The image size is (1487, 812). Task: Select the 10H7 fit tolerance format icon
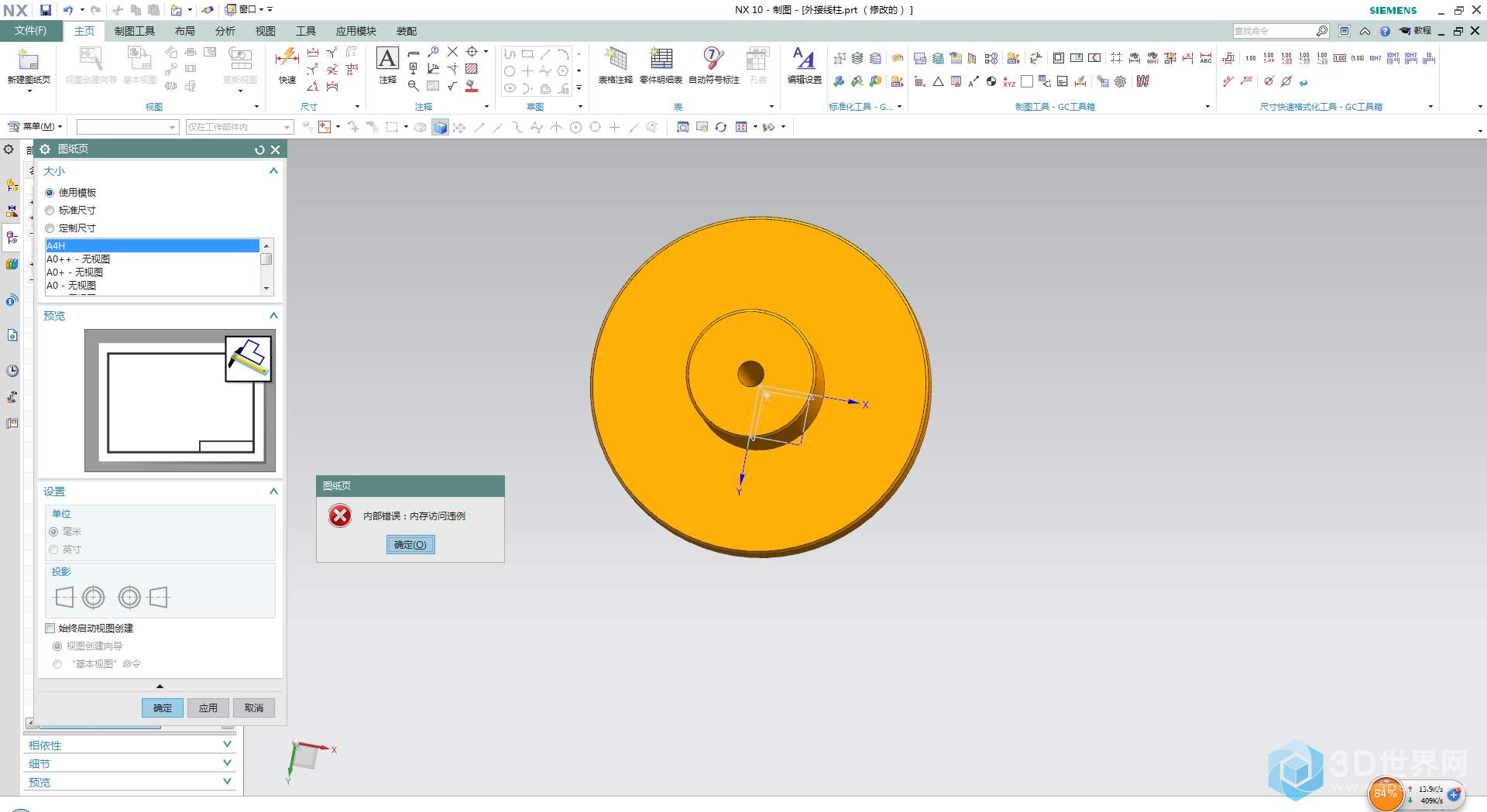tap(1375, 58)
